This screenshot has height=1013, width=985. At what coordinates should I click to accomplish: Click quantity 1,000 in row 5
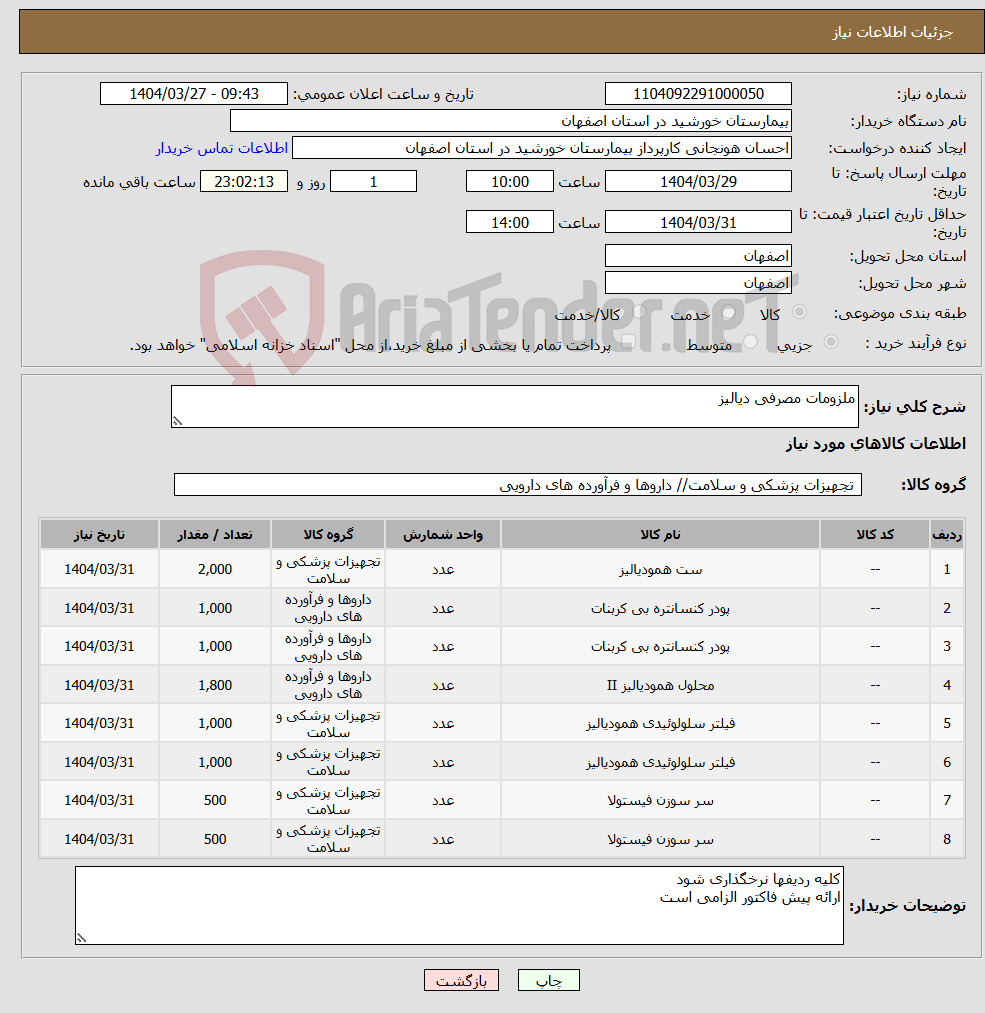pyautogui.click(x=215, y=724)
